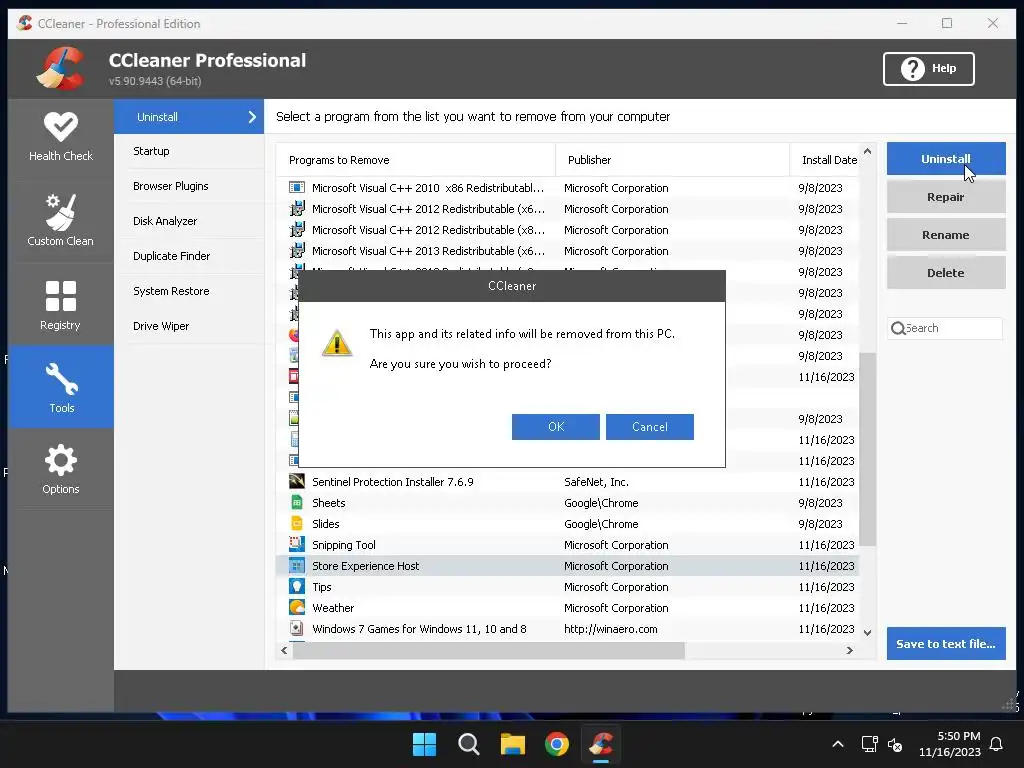This screenshot has height=768, width=1024.
Task: Click the Repair button
Action: (946, 197)
